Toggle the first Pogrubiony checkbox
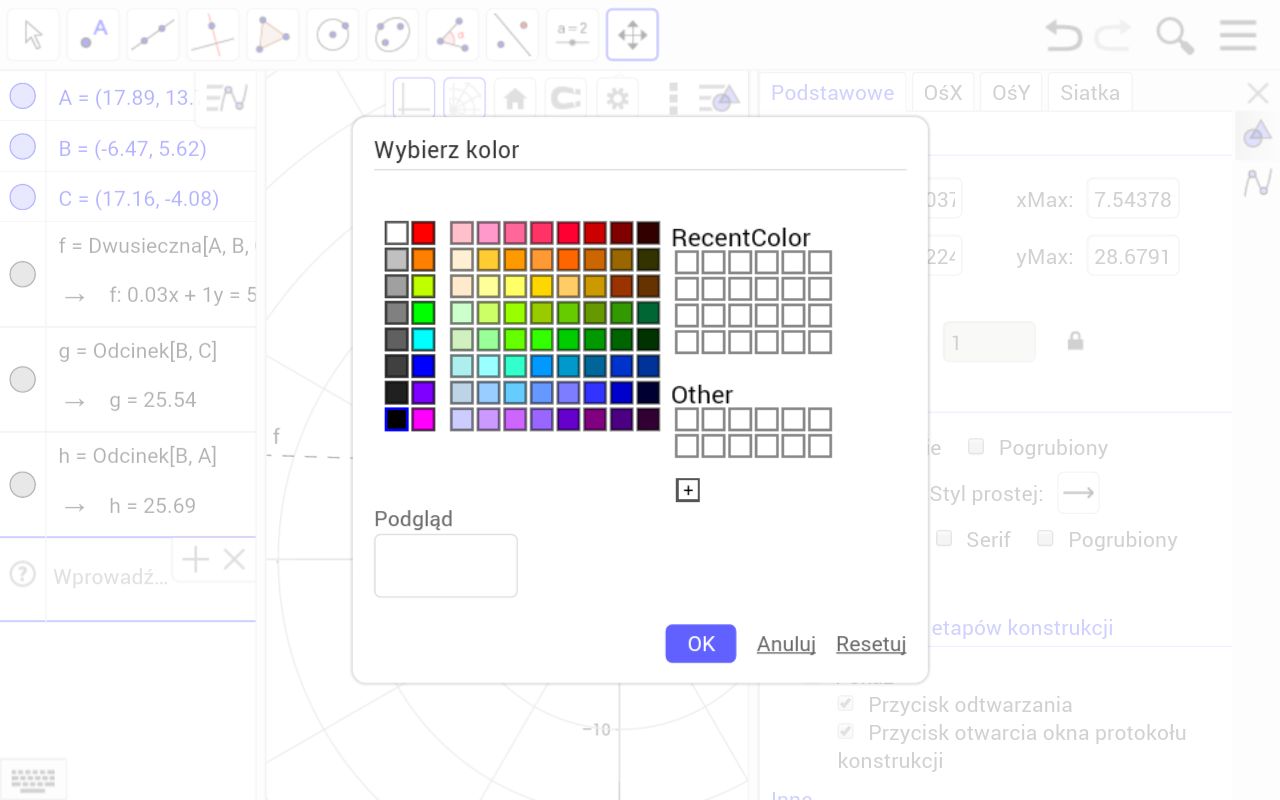The height and width of the screenshot is (800, 1280). coord(977,446)
